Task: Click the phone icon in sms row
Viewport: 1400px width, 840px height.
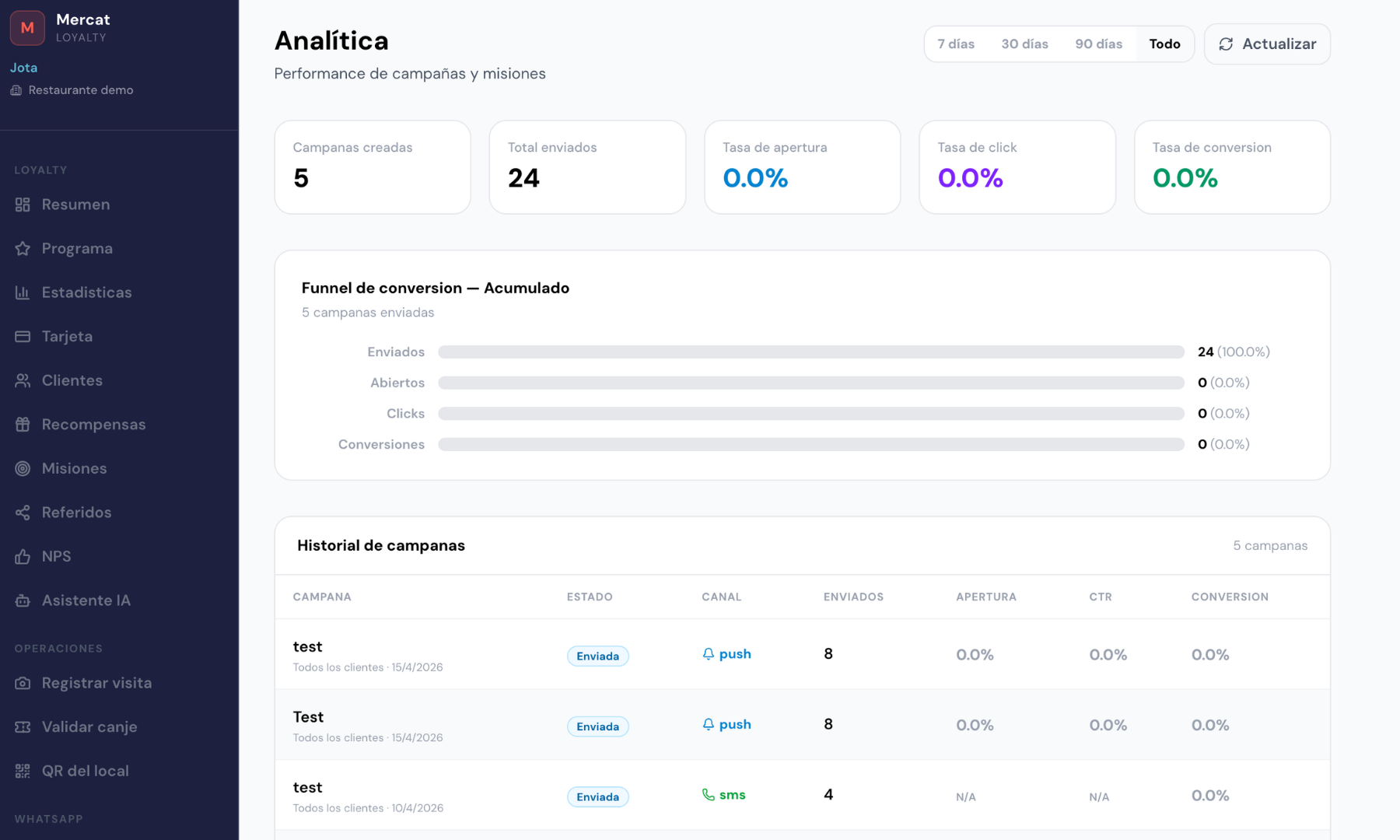Action: [708, 795]
